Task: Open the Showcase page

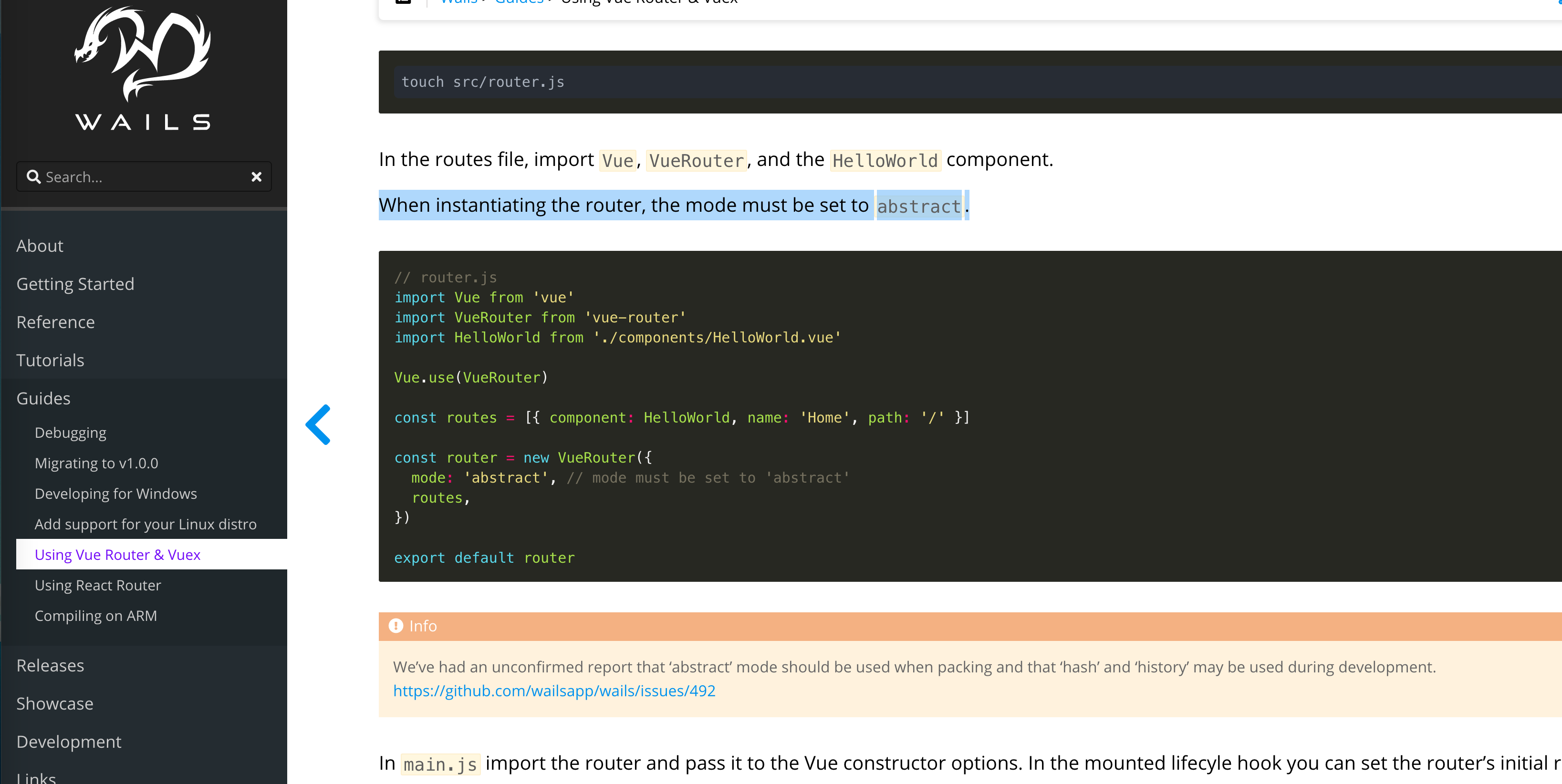Action: (x=54, y=703)
